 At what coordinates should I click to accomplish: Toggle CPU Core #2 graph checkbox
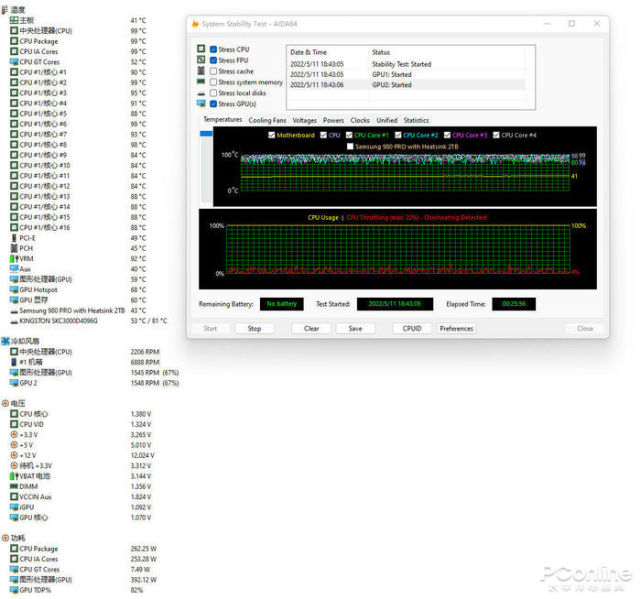tap(398, 135)
